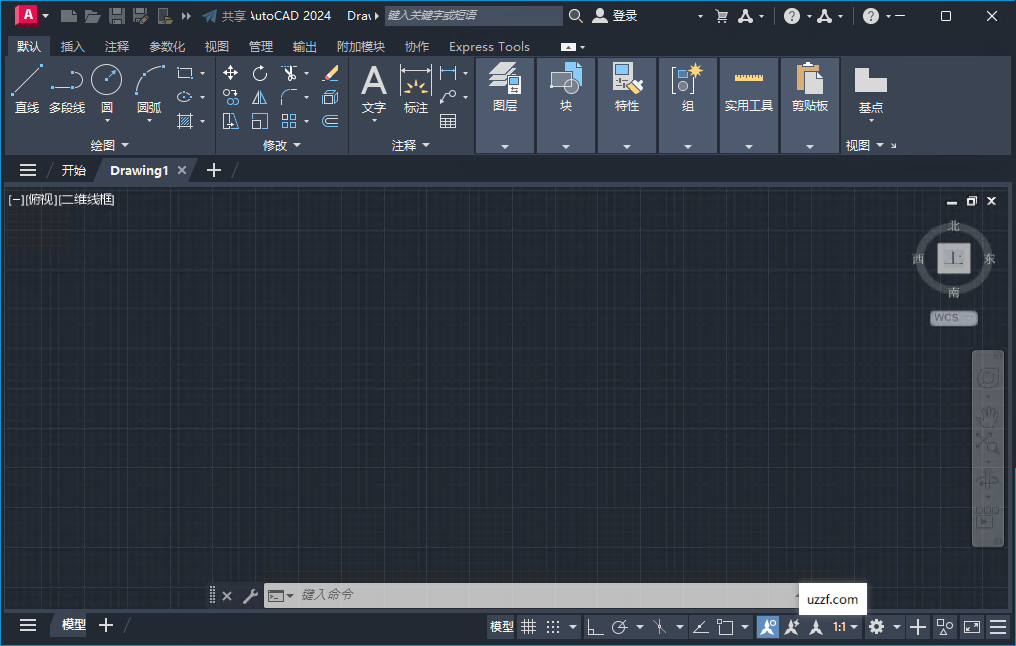Toggle grid display in status bar
1016x646 pixels.
tap(529, 626)
